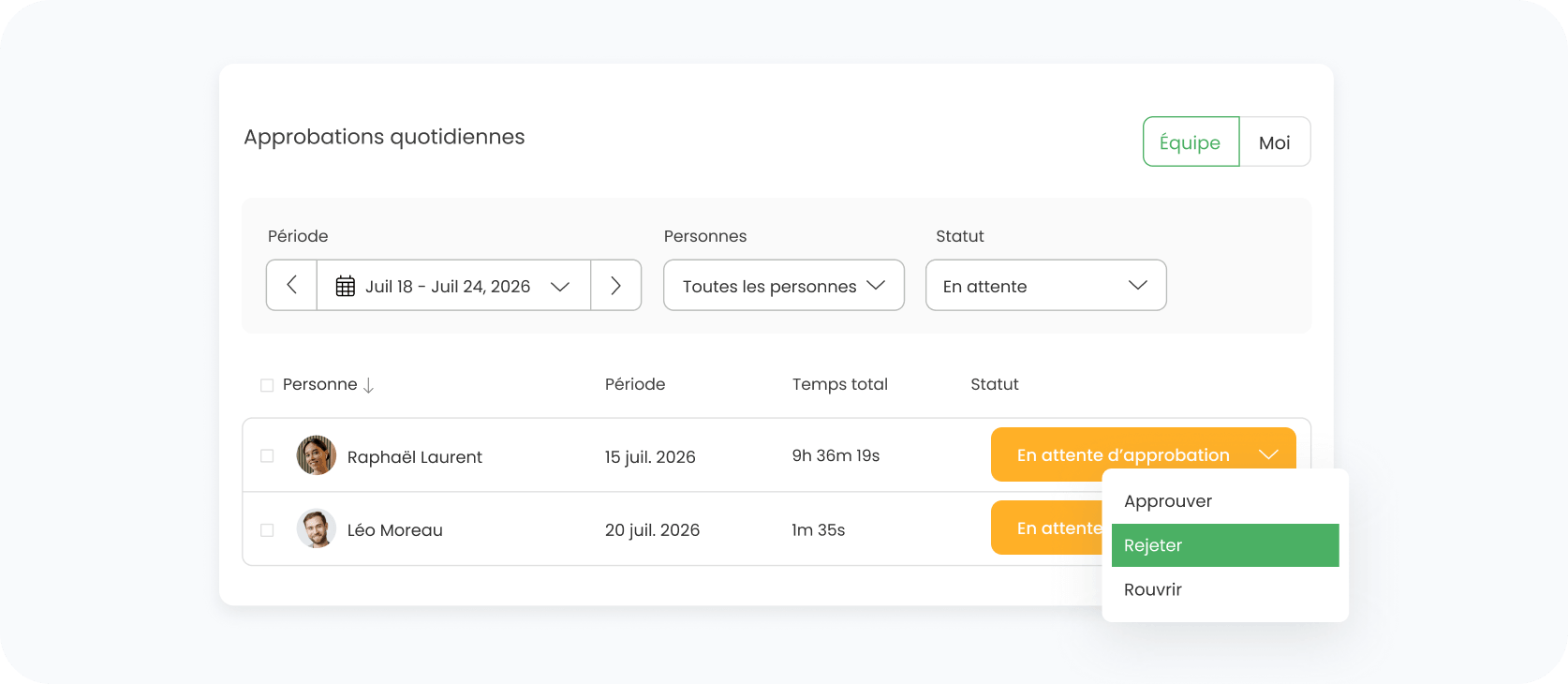Click Léo Moreau's avatar photo
The image size is (1568, 684).
(317, 529)
